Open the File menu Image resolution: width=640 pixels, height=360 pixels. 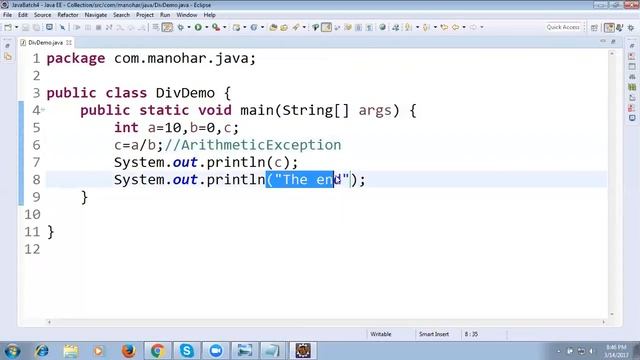click(x=7, y=15)
